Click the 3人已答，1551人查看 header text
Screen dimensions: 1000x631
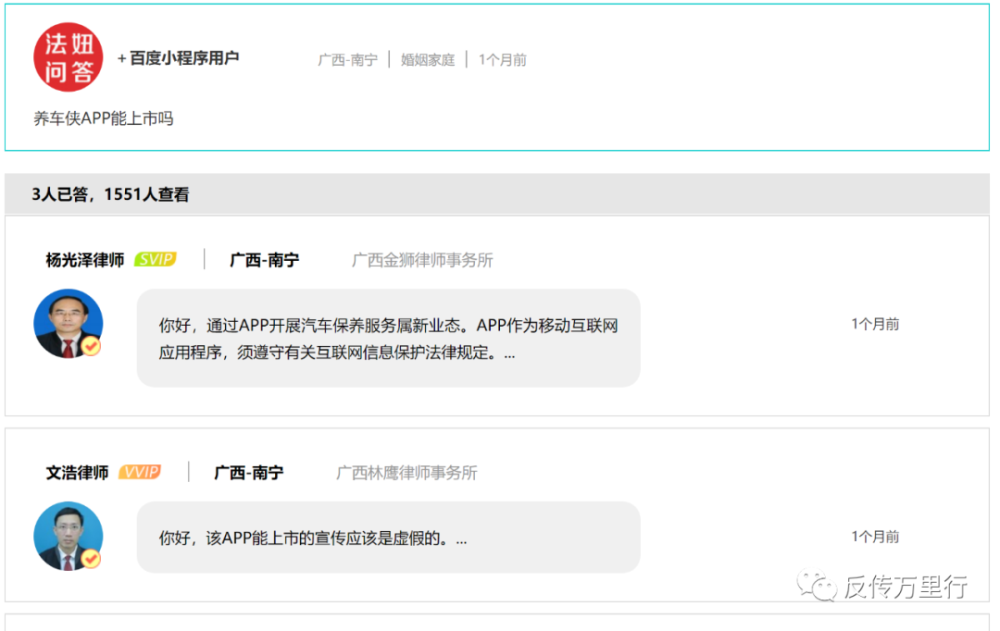pos(110,195)
